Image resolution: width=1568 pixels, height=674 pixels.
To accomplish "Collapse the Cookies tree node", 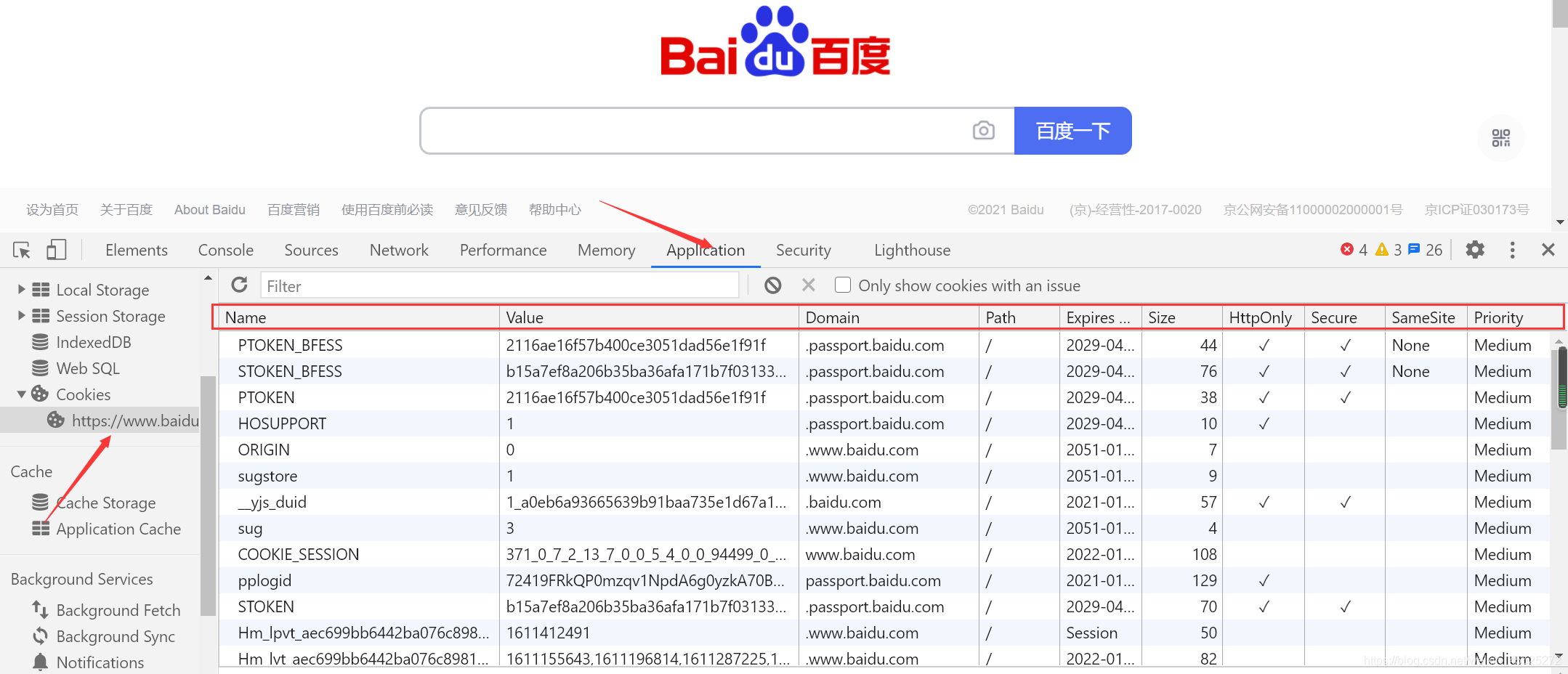I will click(x=21, y=394).
